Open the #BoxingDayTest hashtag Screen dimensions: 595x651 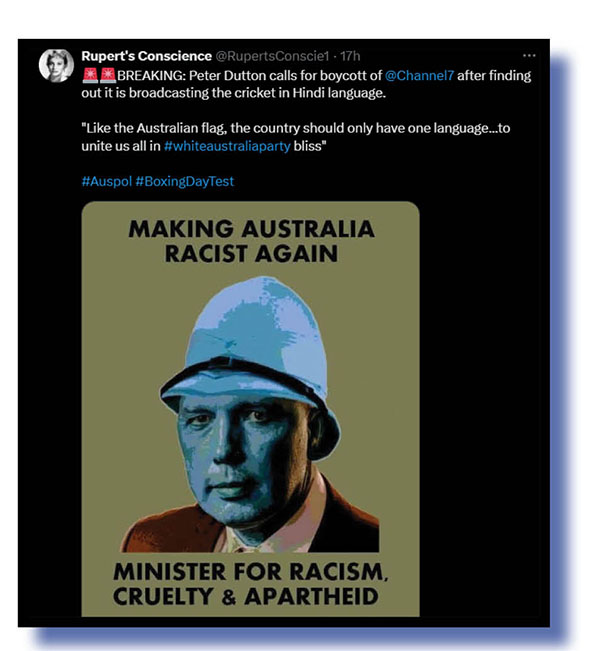coord(185,181)
